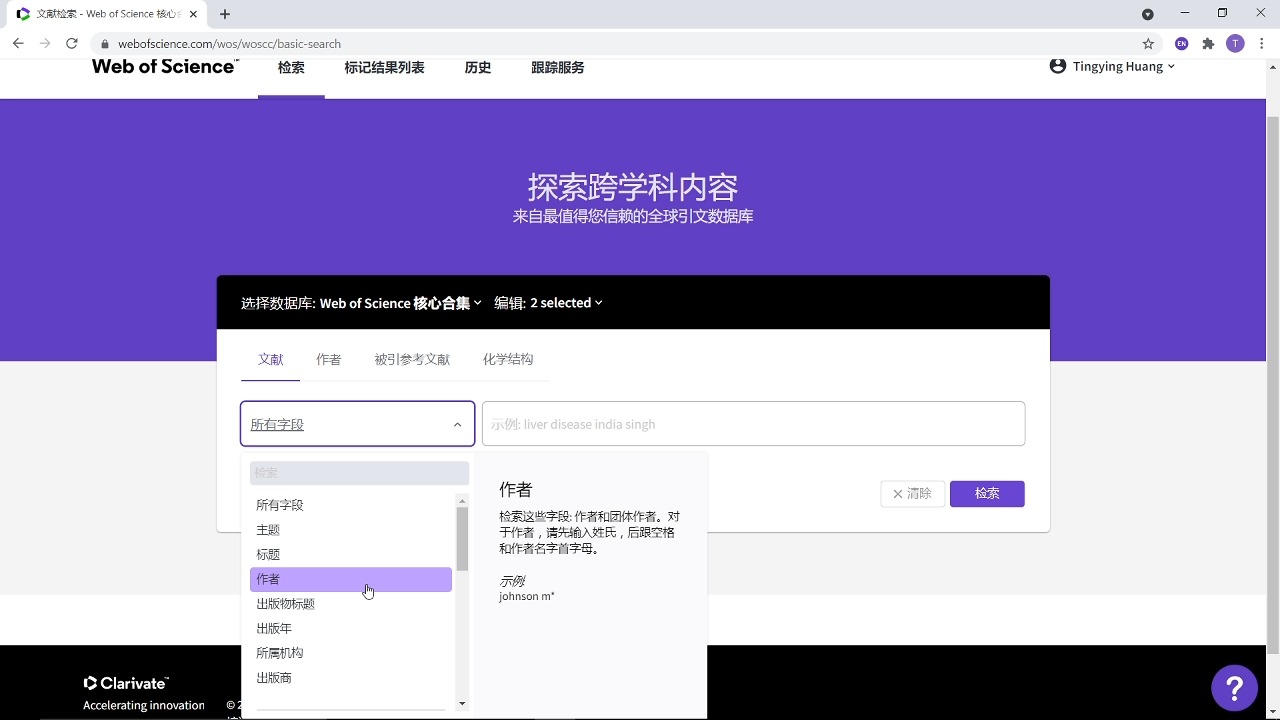Image resolution: width=1280 pixels, height=720 pixels.
Task: Click the browser forward arrow
Action: tap(45, 43)
